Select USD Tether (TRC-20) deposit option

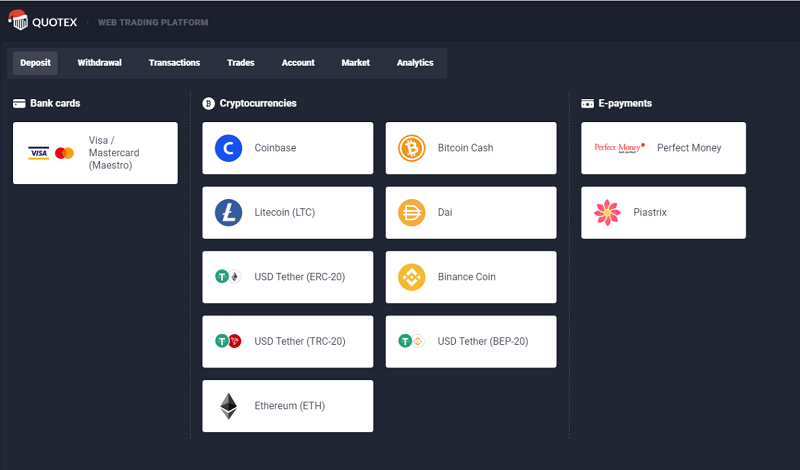pyautogui.click(x=288, y=341)
